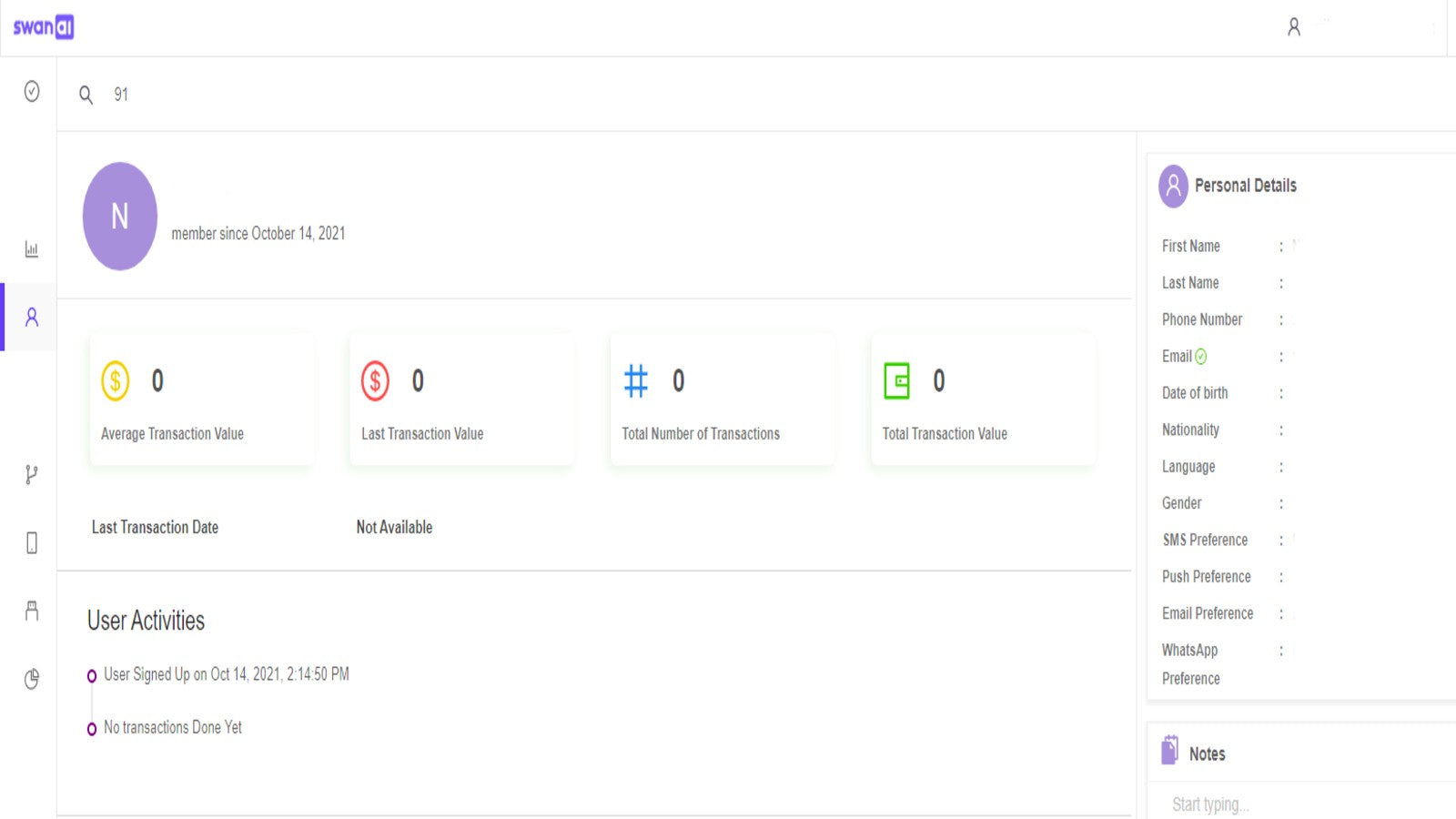Click the Notes clipboard icon
Image resolution: width=1456 pixels, height=819 pixels.
tap(1170, 751)
